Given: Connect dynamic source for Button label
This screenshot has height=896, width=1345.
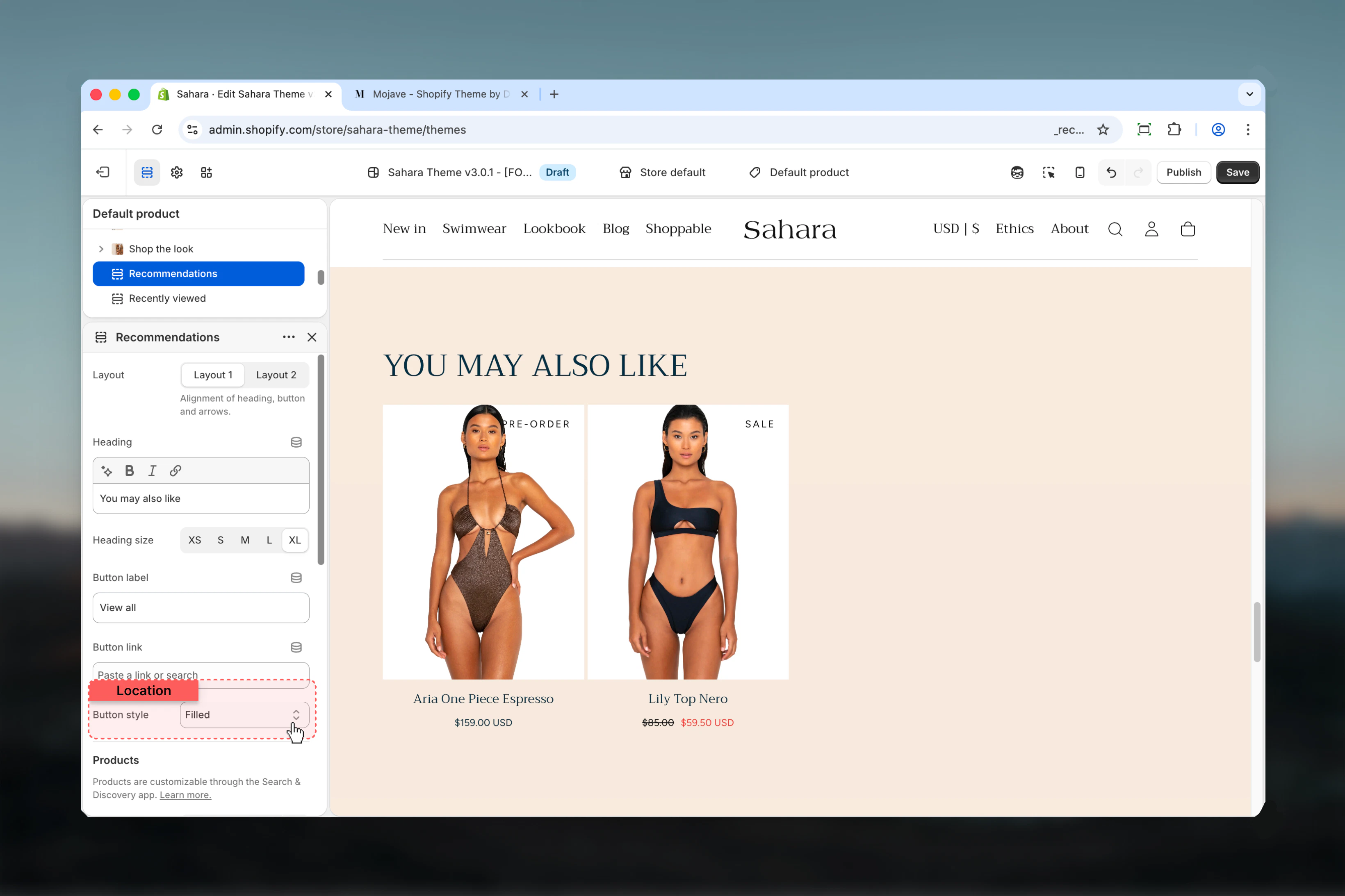Looking at the screenshot, I should [x=296, y=578].
